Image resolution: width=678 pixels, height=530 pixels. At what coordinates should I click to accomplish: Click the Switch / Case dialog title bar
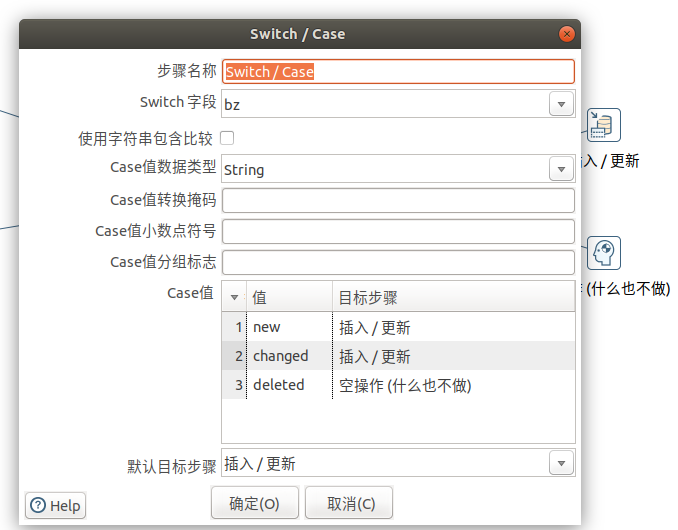click(x=300, y=34)
